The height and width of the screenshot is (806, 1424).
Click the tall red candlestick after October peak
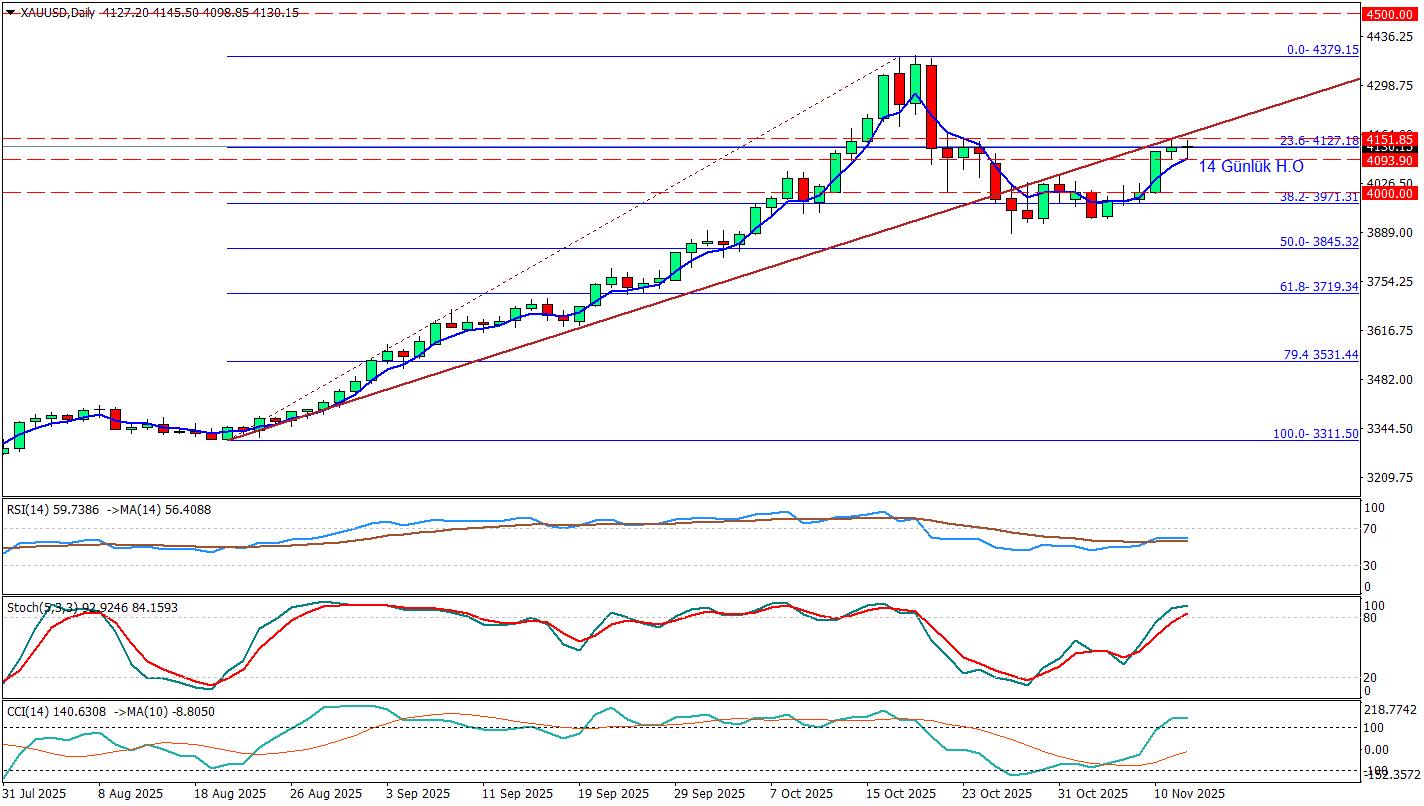[932, 105]
